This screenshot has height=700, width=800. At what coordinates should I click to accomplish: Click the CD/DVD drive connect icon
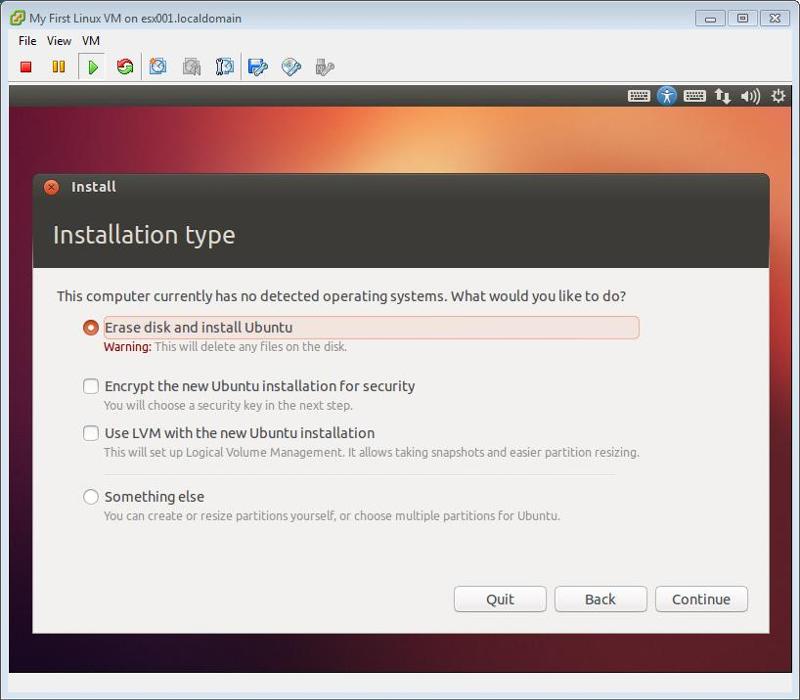pos(291,67)
